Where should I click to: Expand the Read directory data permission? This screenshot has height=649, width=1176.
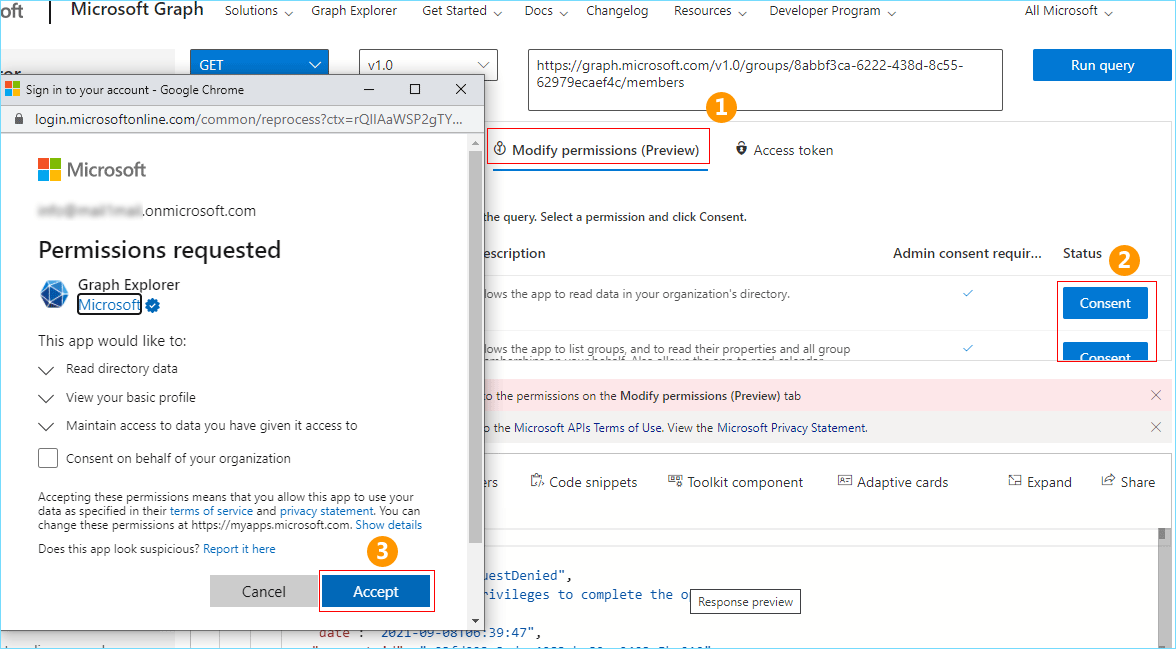point(46,370)
